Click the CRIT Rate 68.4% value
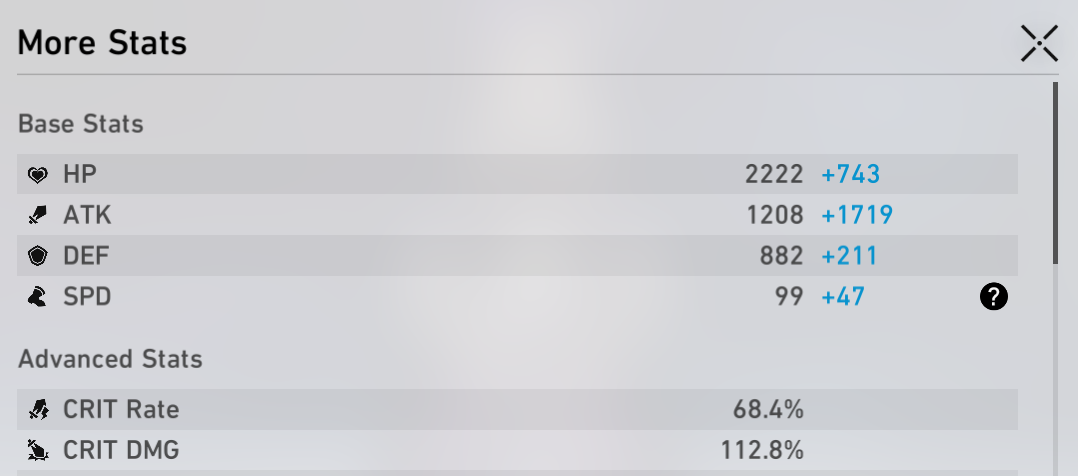The height and width of the screenshot is (476, 1078). pyautogui.click(x=768, y=408)
